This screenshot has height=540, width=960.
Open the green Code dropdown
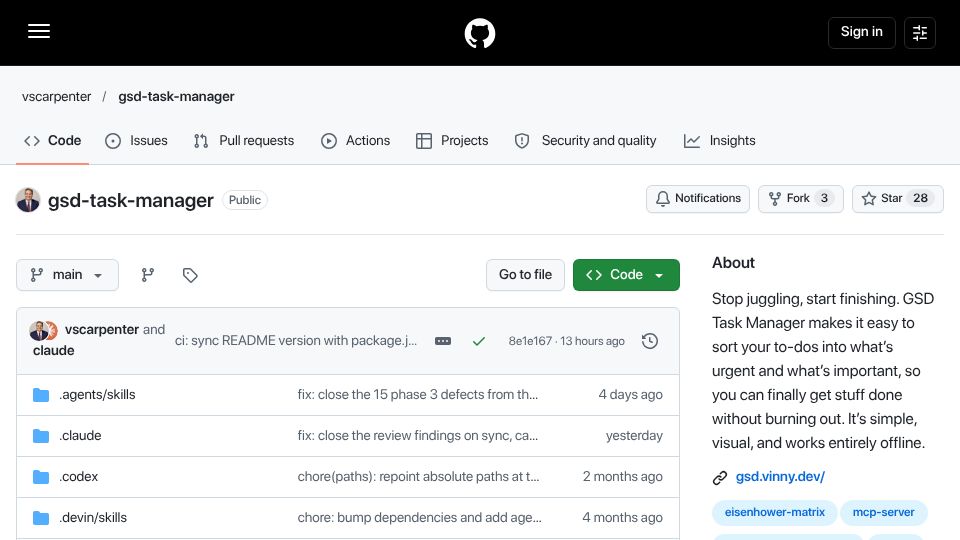click(x=626, y=275)
